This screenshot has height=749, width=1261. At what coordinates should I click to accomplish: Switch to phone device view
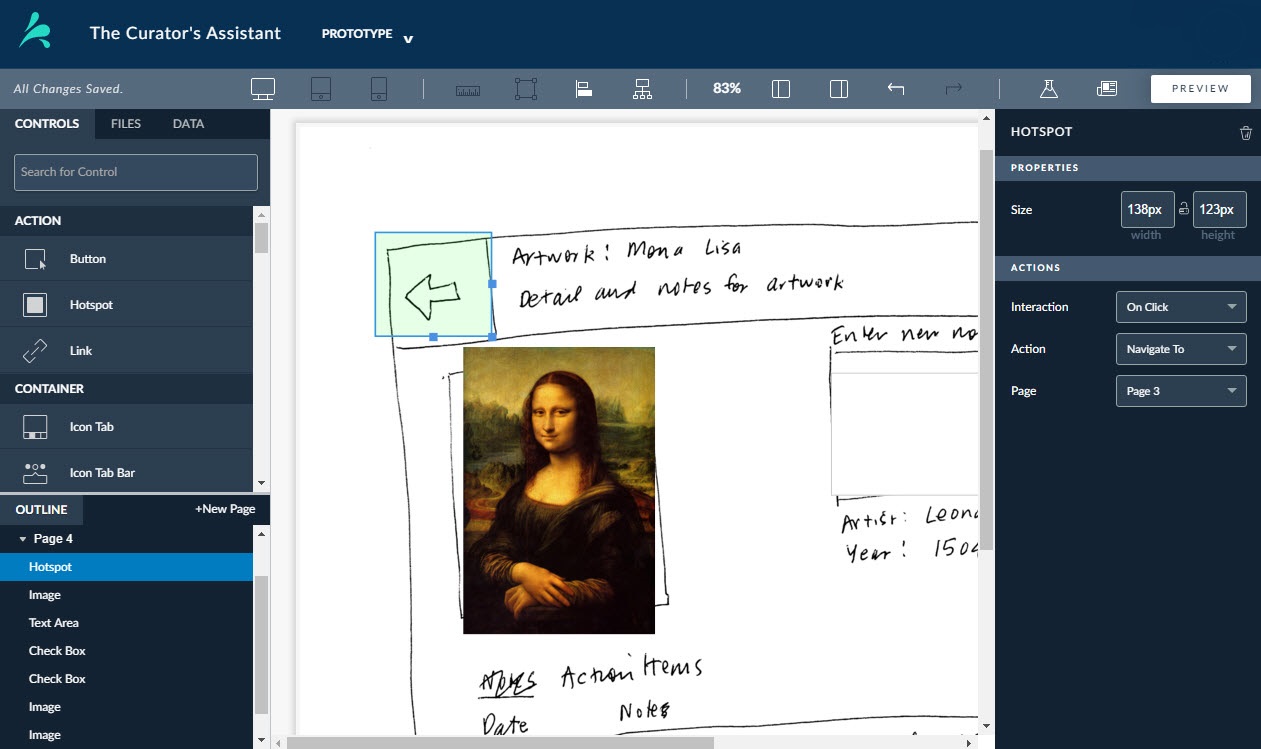[378, 89]
